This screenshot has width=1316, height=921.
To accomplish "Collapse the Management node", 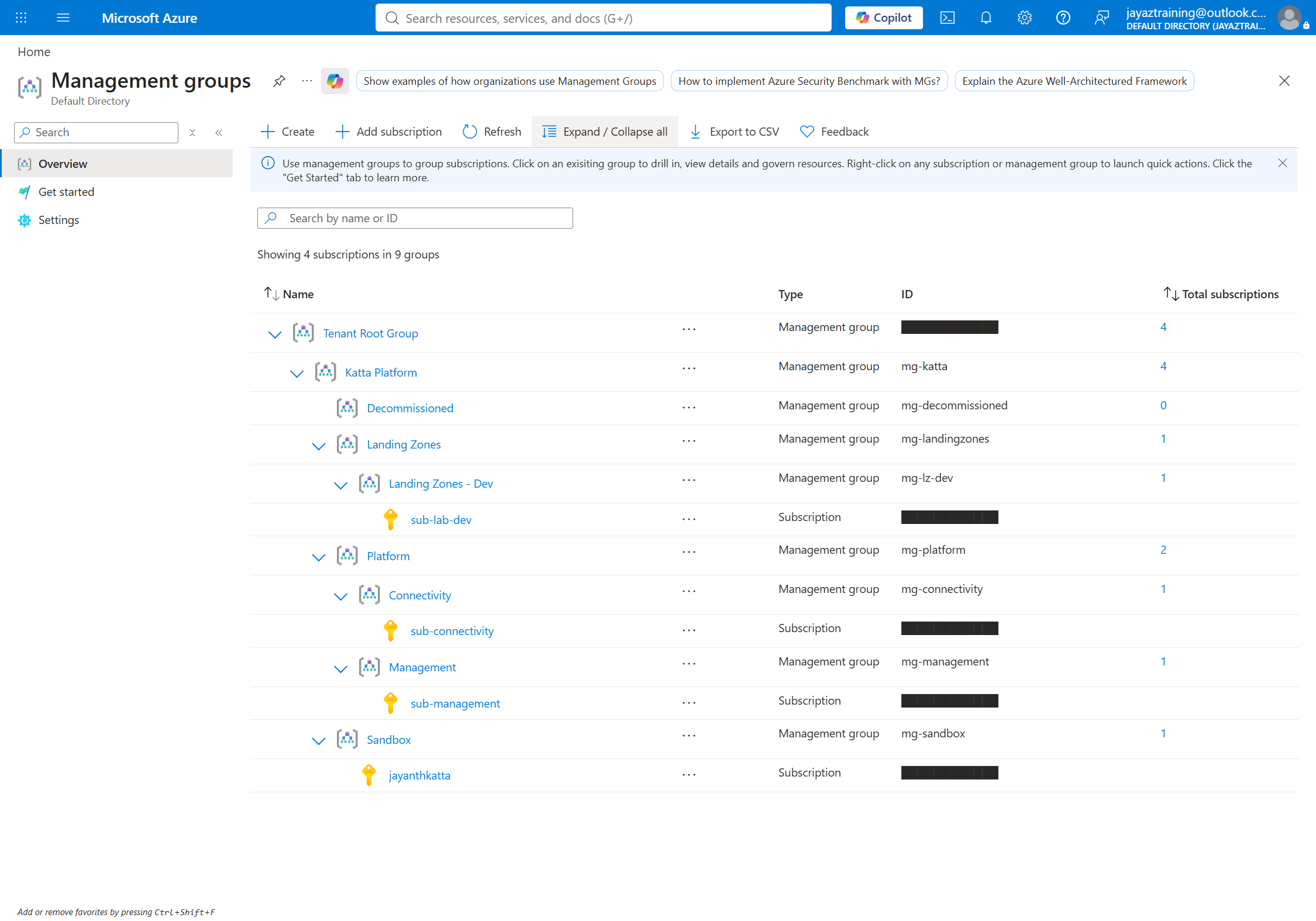I will pyautogui.click(x=340, y=669).
